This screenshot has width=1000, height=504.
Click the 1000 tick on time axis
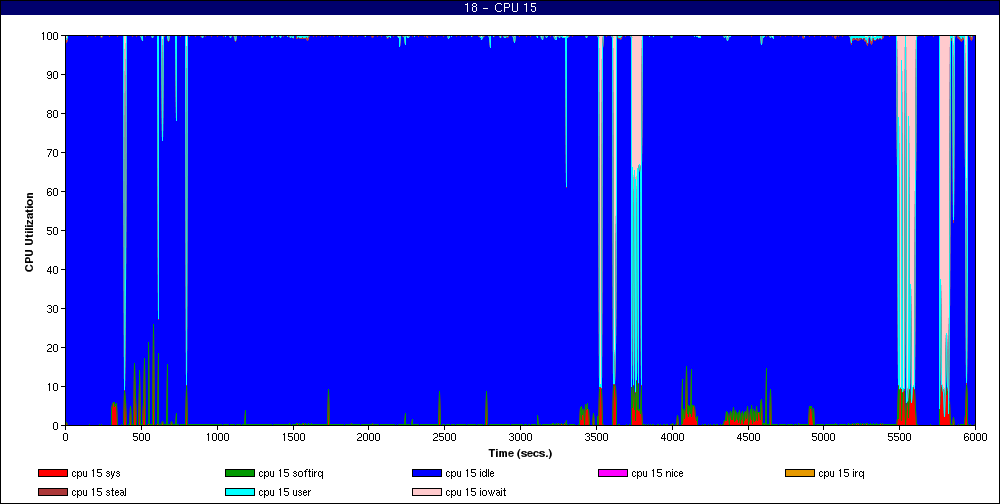point(217,437)
